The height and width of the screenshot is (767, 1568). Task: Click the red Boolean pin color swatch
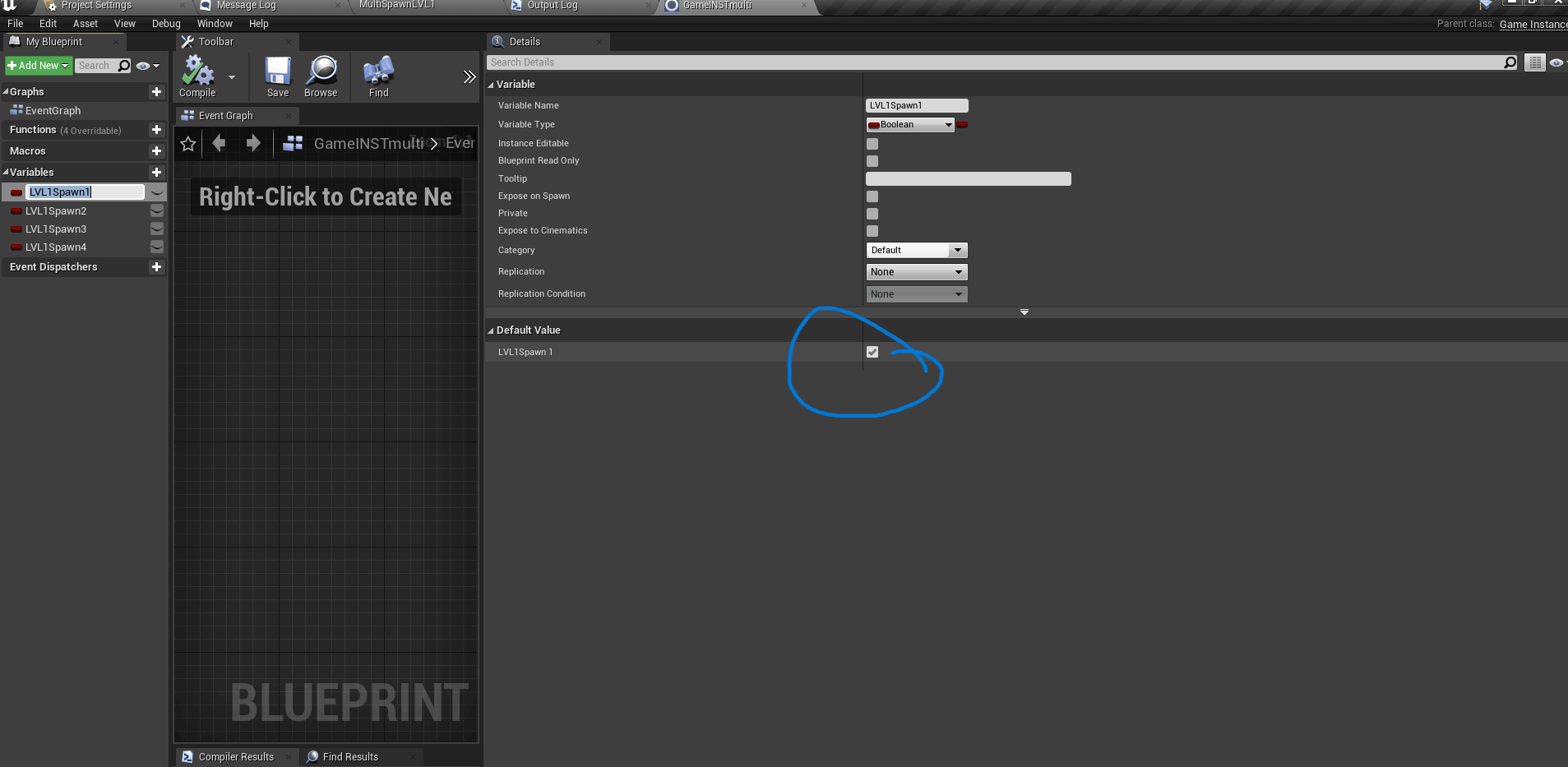964,124
